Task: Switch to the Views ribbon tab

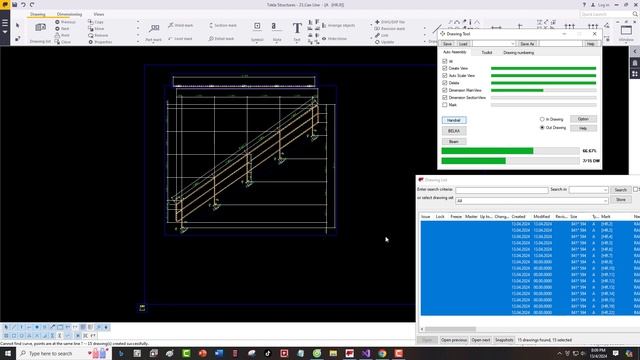Action: (x=99, y=14)
